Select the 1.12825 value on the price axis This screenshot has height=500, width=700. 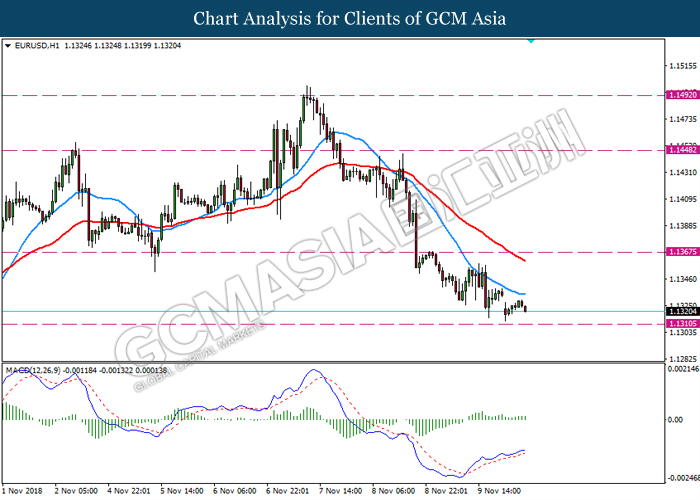(683, 359)
